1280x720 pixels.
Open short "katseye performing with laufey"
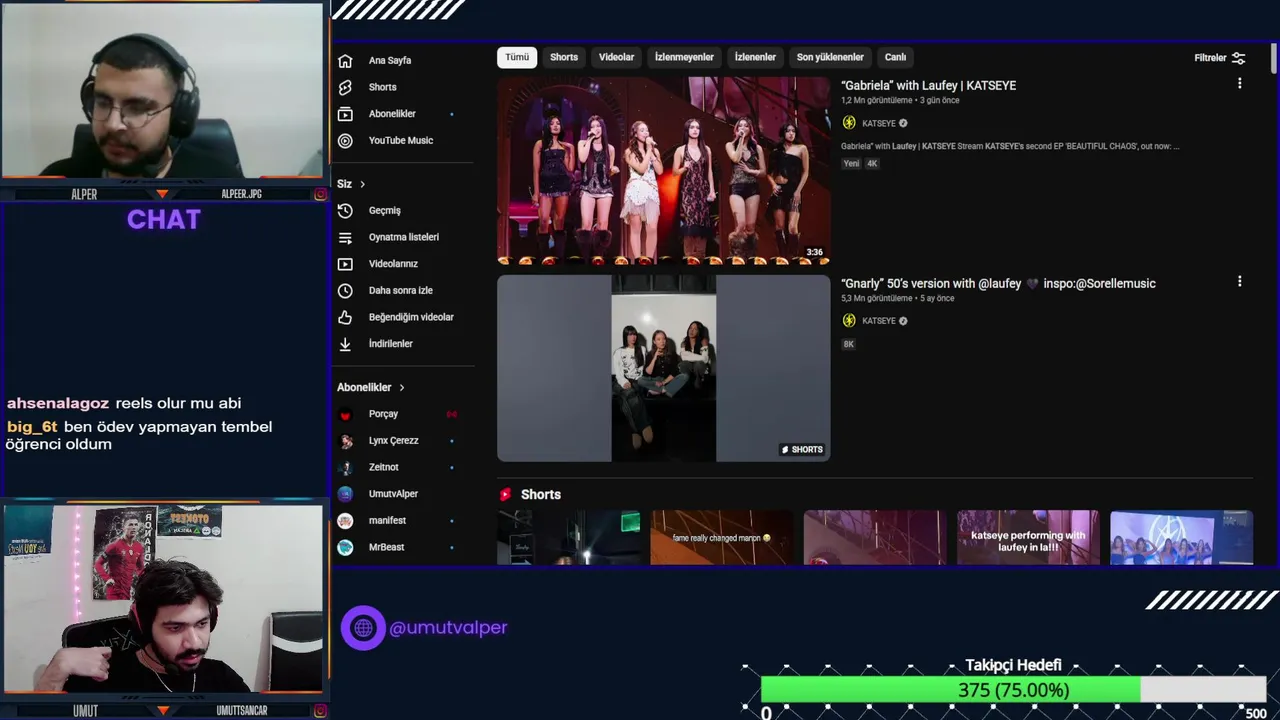pos(1027,538)
